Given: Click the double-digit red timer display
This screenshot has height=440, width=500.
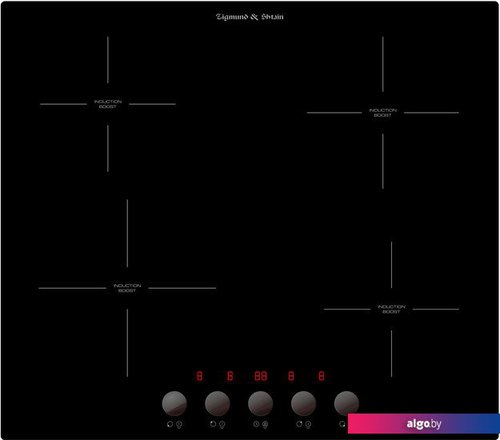Looking at the screenshot, I should click(x=261, y=376).
